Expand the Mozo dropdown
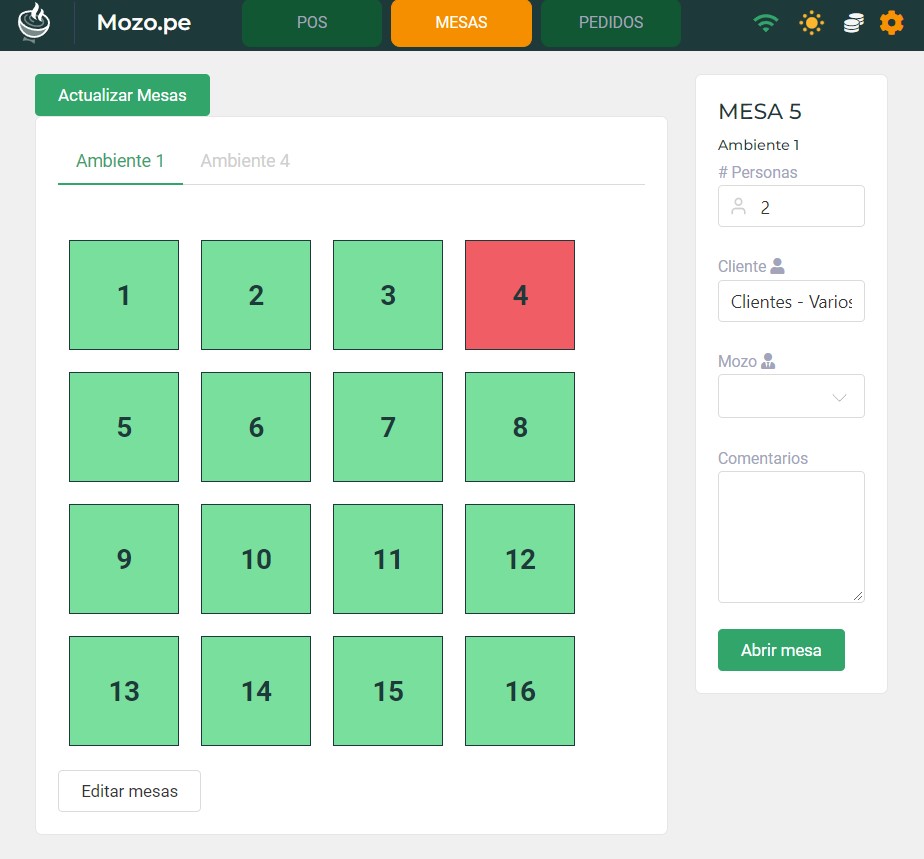The image size is (924, 859). 791,397
